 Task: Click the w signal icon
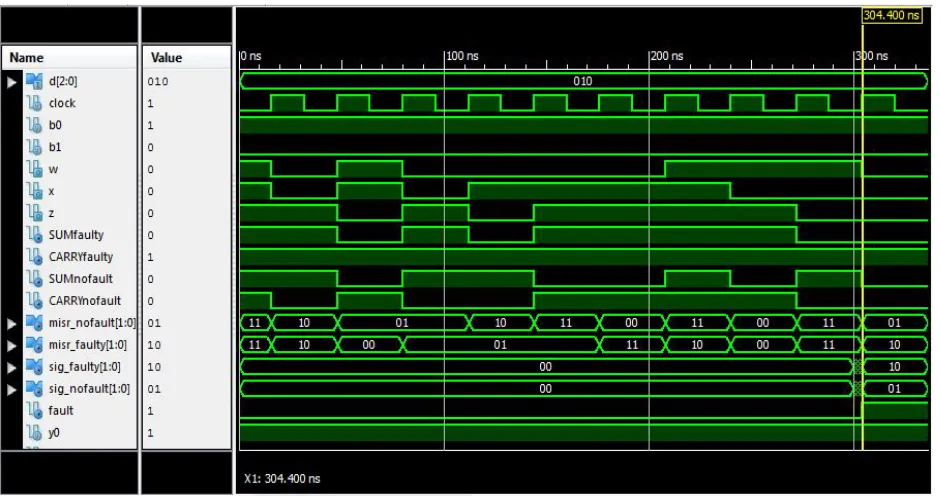(34, 169)
